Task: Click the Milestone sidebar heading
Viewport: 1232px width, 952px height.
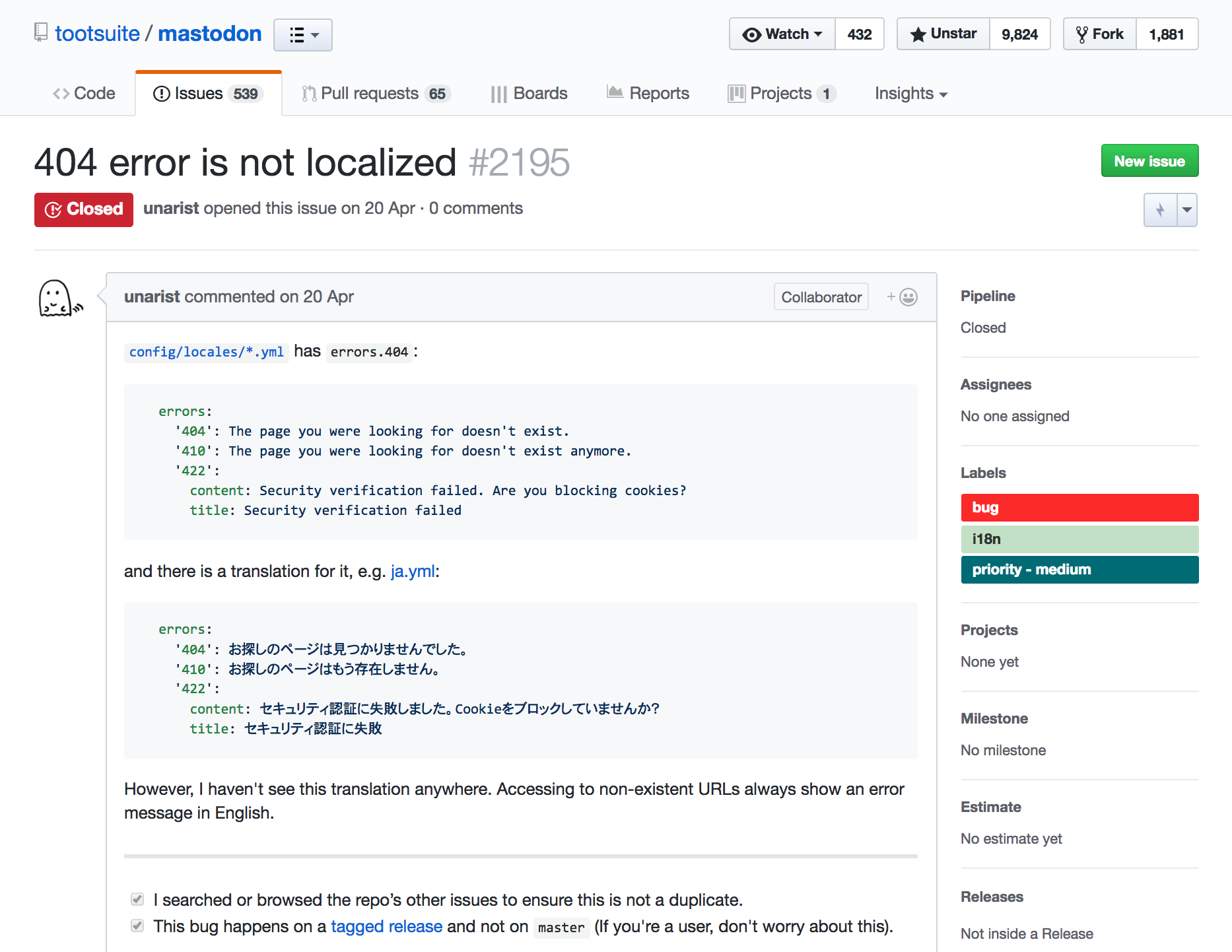Action: coord(994,719)
